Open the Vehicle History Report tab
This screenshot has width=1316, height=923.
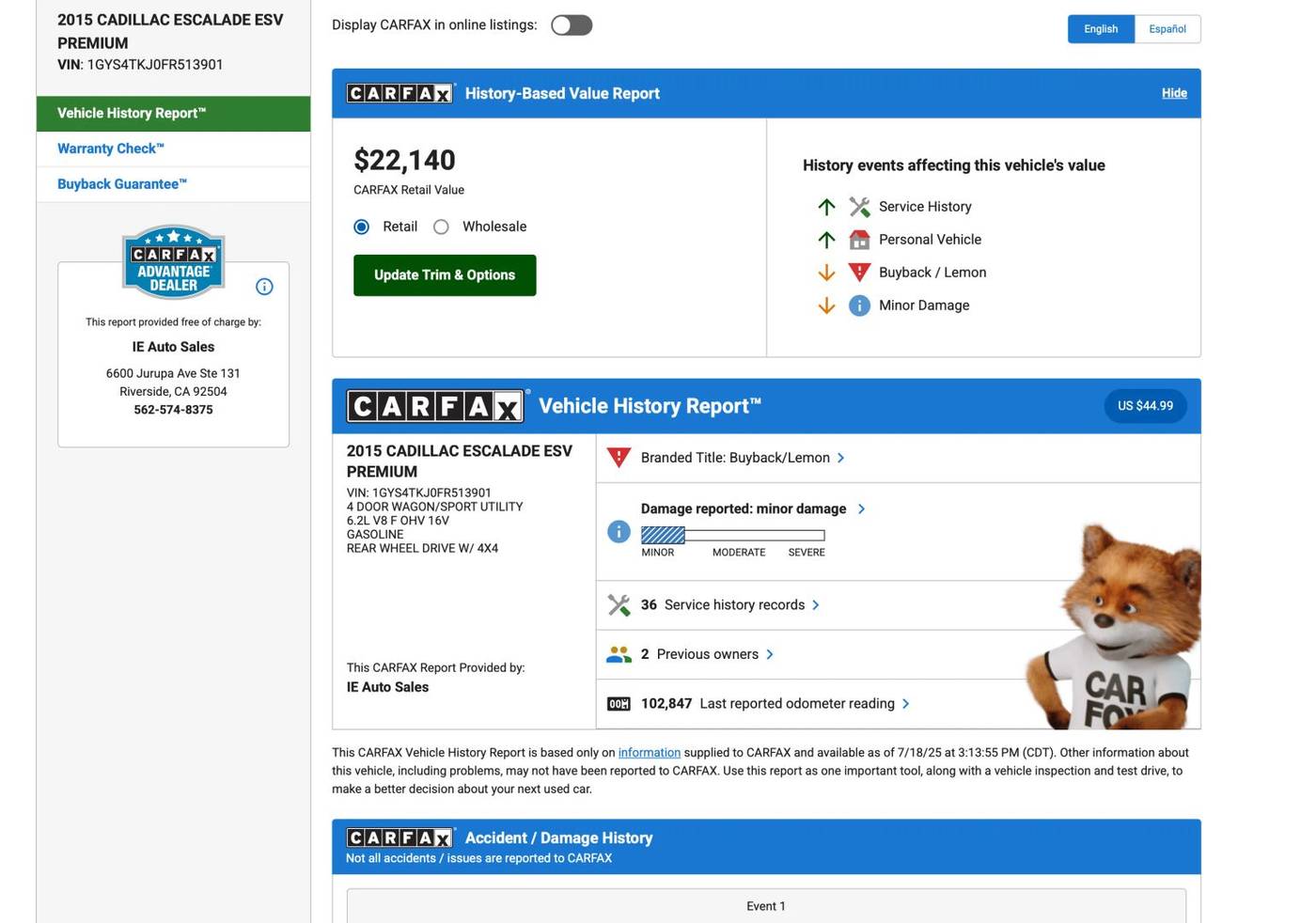pyautogui.click(x=173, y=114)
